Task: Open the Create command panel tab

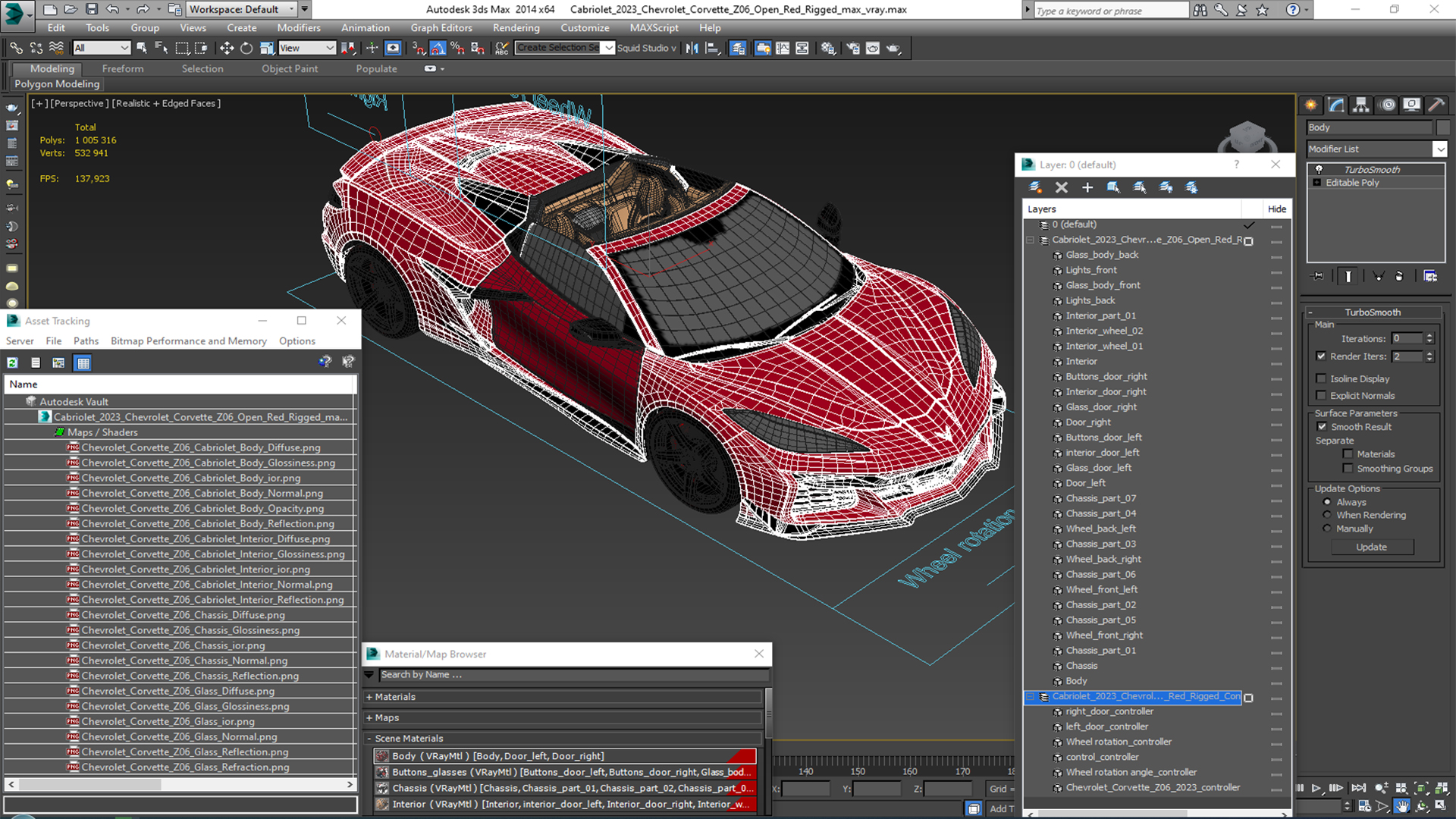Action: coord(1310,105)
